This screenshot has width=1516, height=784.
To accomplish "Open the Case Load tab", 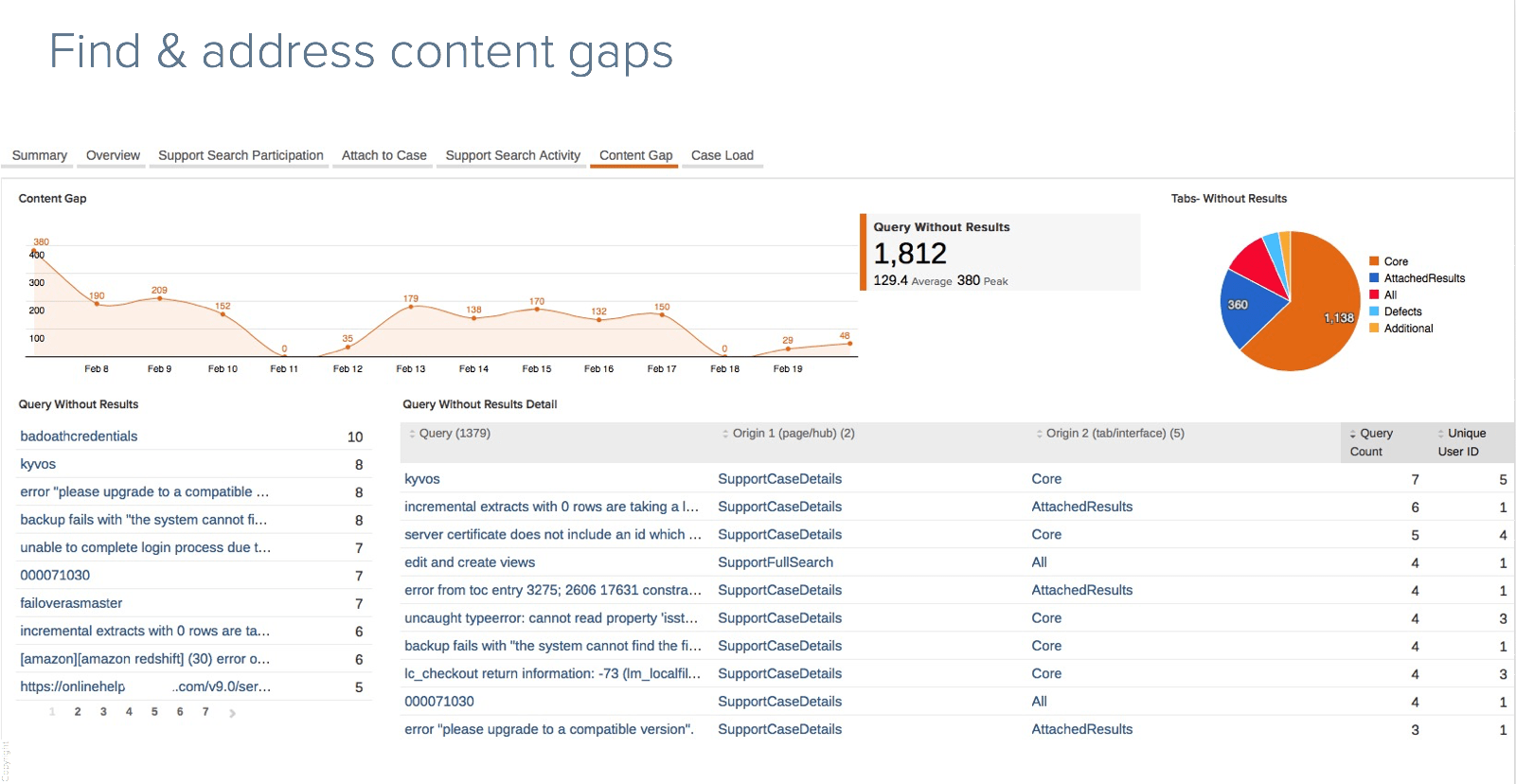I will pyautogui.click(x=722, y=155).
